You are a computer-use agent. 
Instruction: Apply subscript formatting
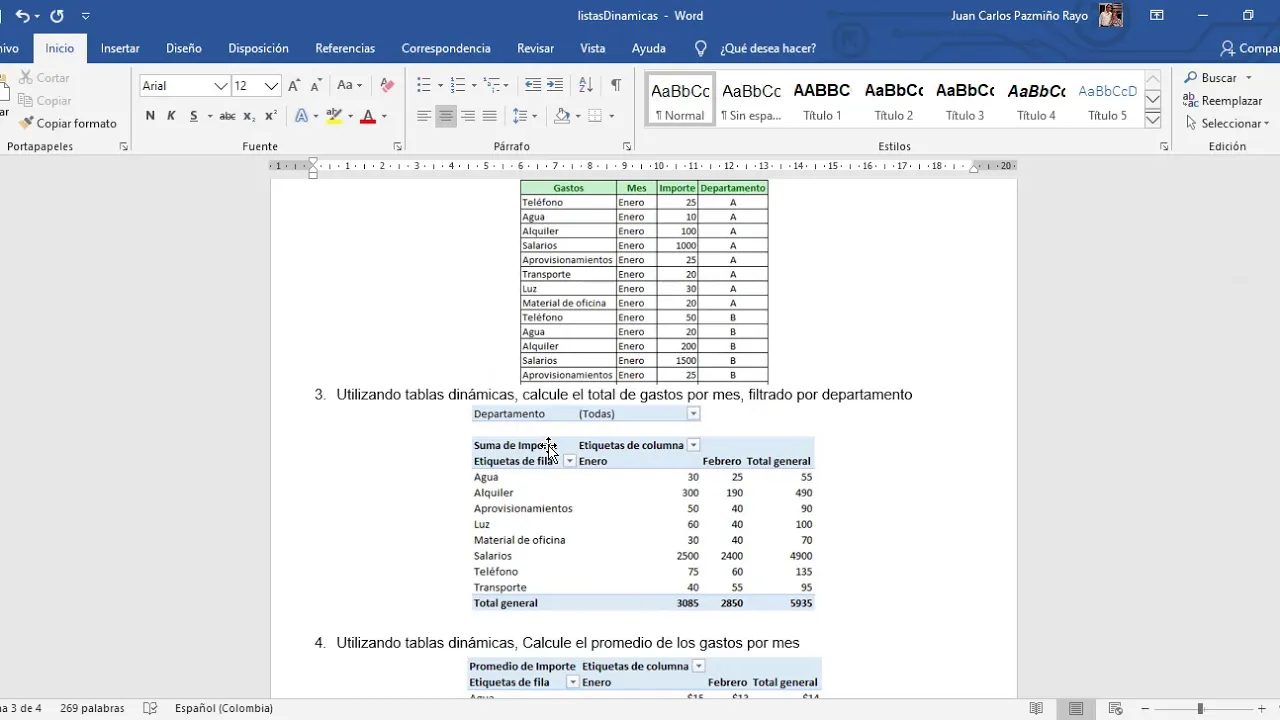(250, 116)
